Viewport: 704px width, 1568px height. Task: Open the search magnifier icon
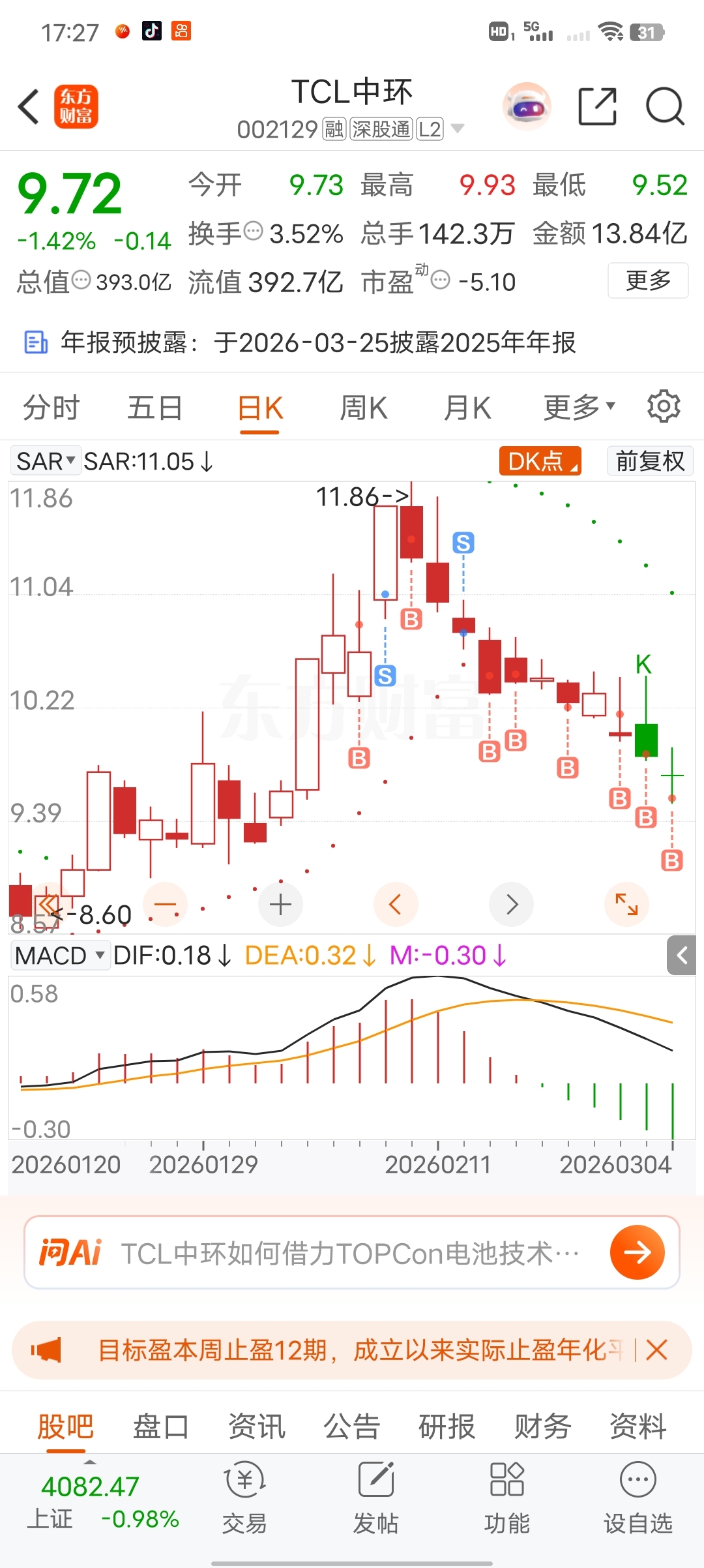(x=665, y=106)
